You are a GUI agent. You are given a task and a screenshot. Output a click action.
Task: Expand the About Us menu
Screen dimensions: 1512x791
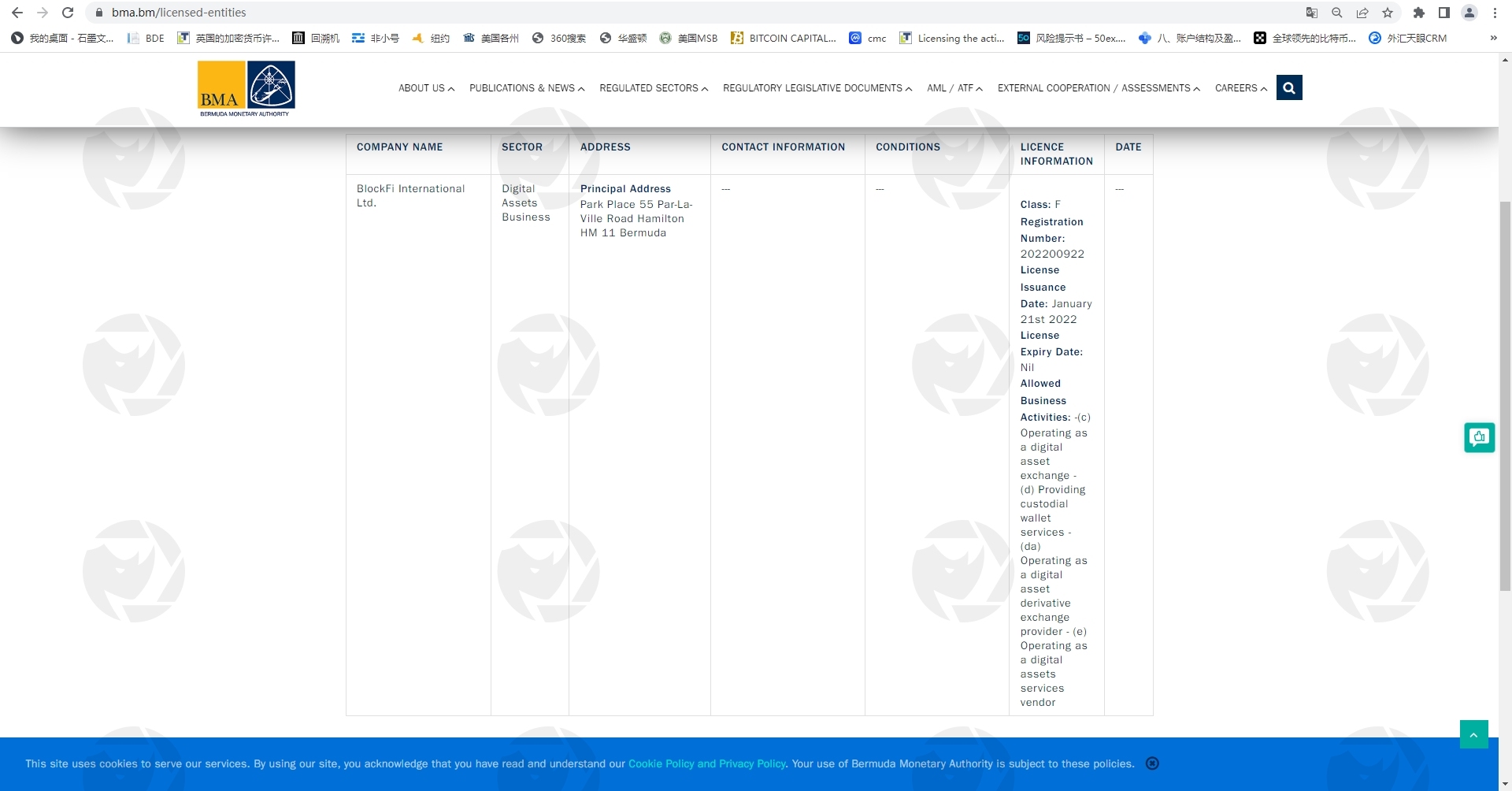426,88
